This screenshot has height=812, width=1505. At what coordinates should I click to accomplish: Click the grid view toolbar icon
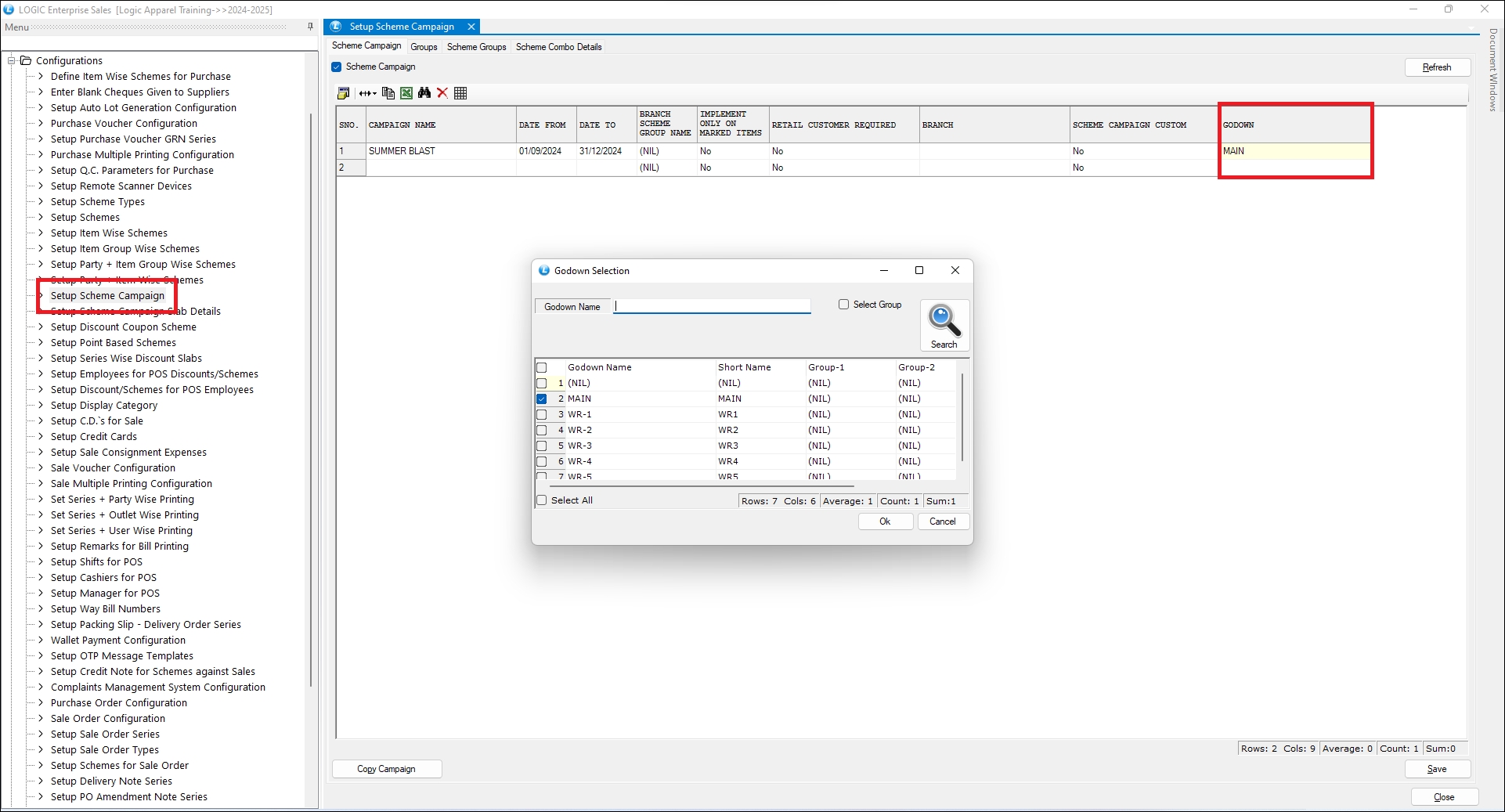[x=460, y=93]
